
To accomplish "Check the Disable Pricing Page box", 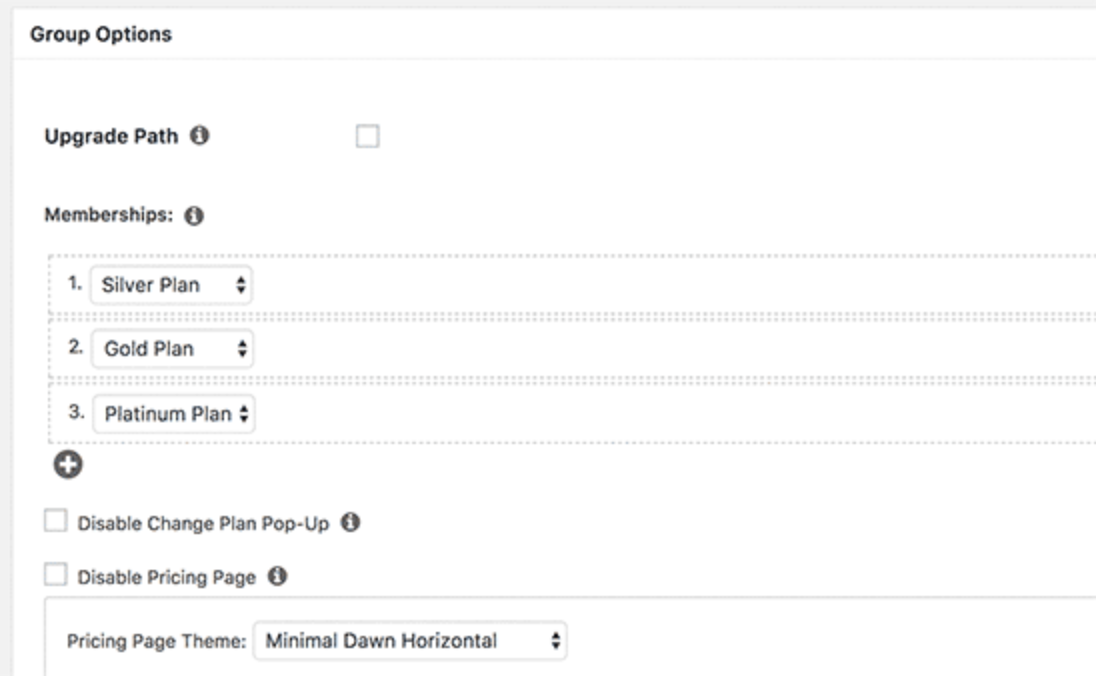I will [x=56, y=576].
